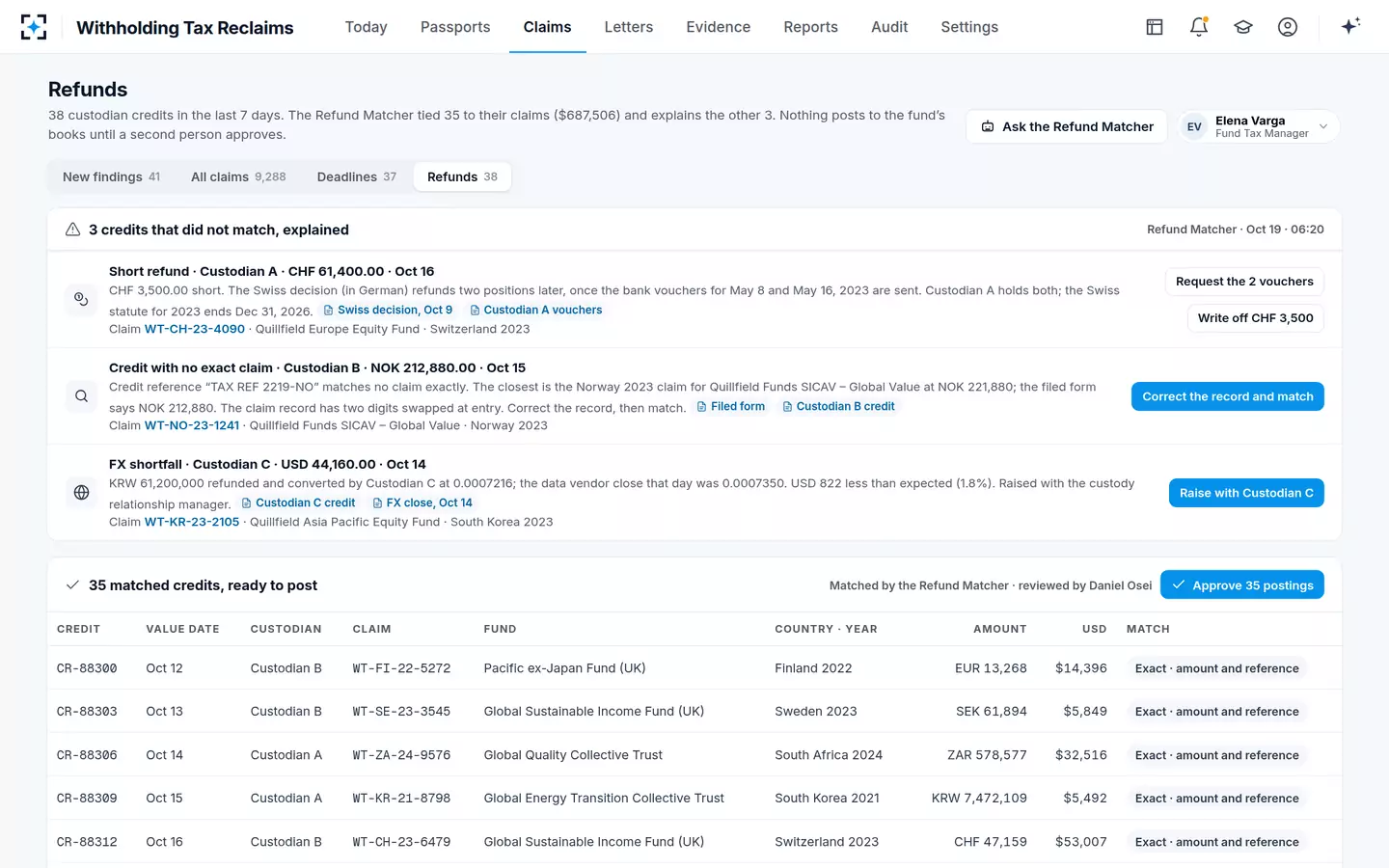Click Correct the record and match

pos(1228,396)
